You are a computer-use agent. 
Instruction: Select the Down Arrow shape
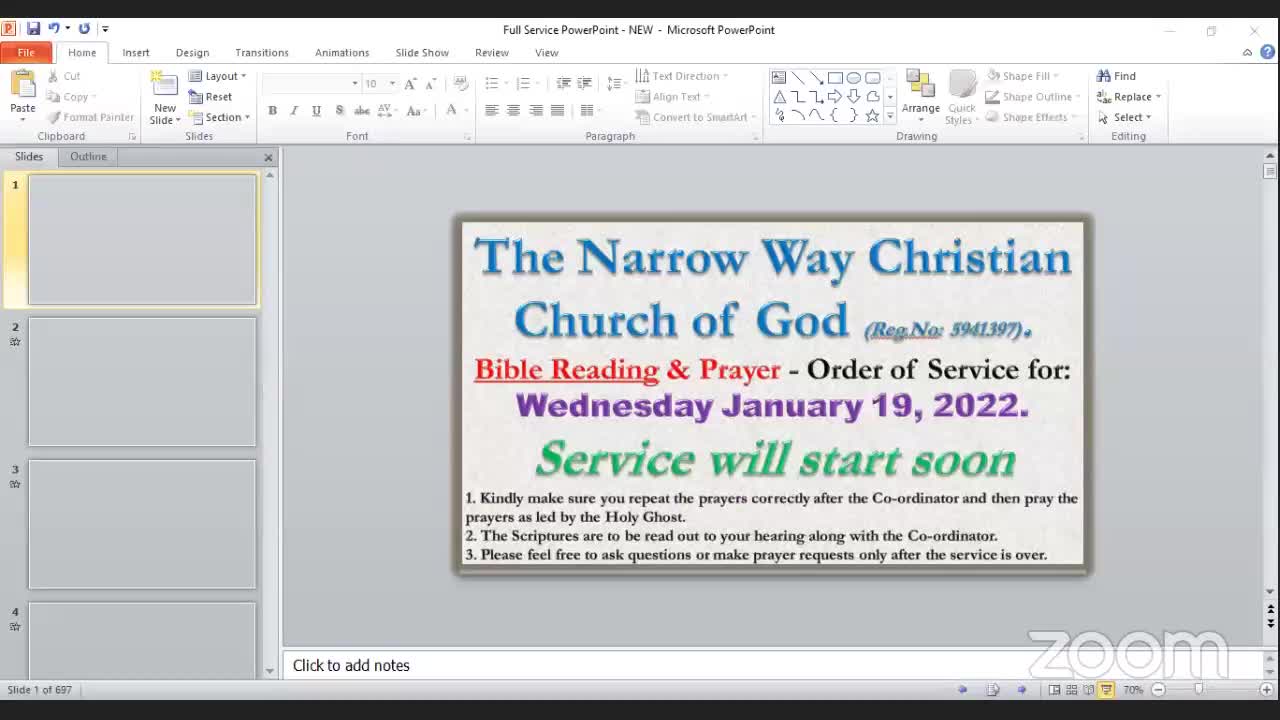click(854, 97)
